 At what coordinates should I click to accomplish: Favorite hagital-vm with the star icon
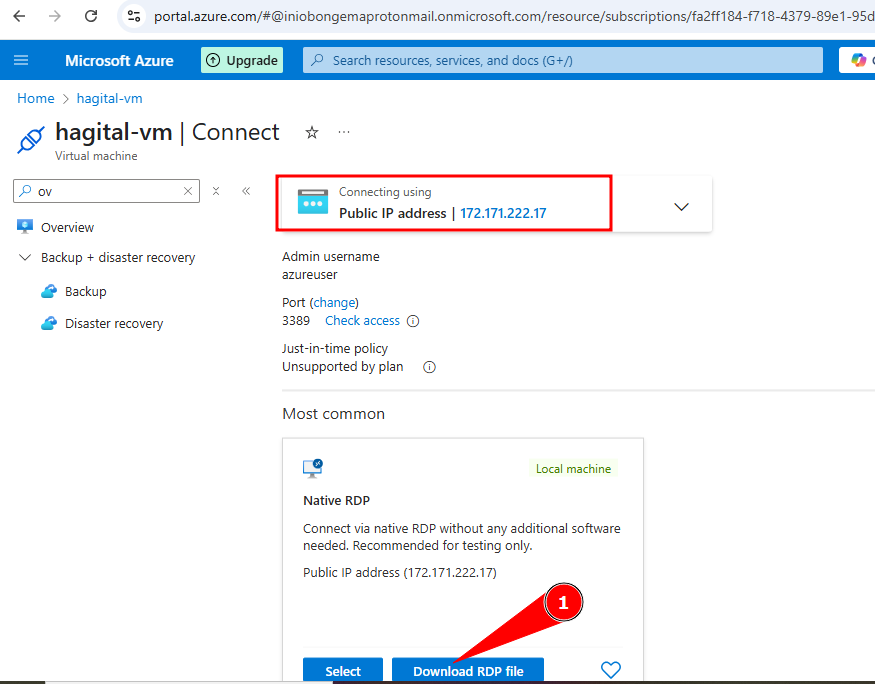coord(312,133)
